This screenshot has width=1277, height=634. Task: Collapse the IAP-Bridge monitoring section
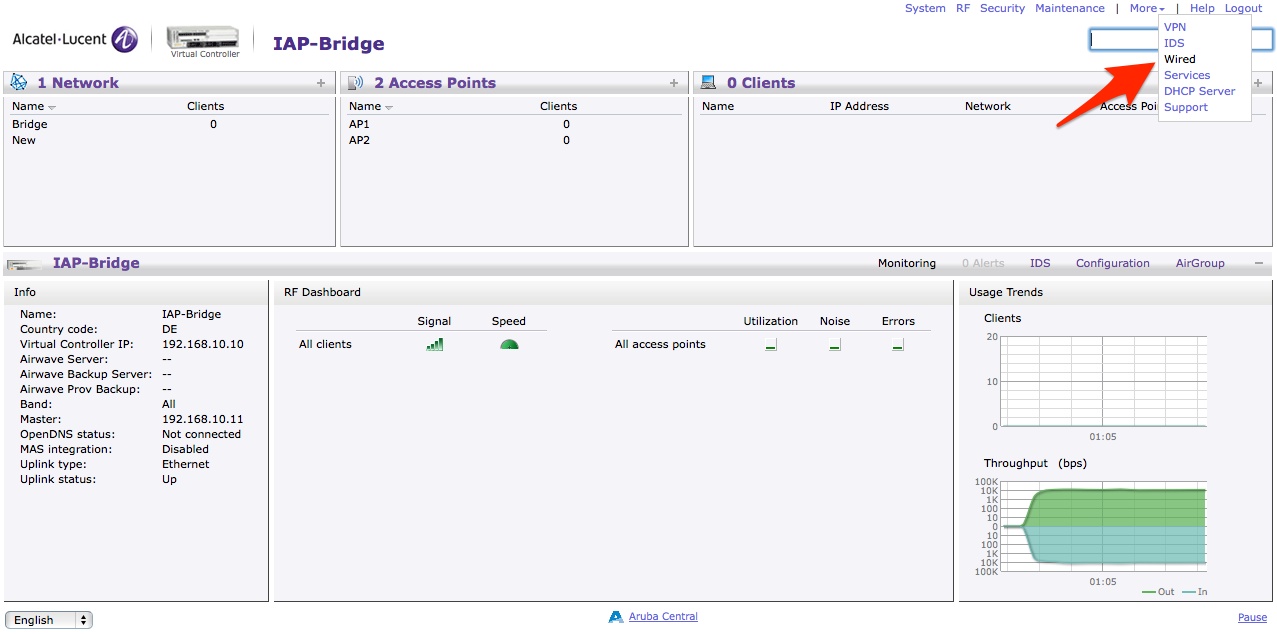(1257, 263)
